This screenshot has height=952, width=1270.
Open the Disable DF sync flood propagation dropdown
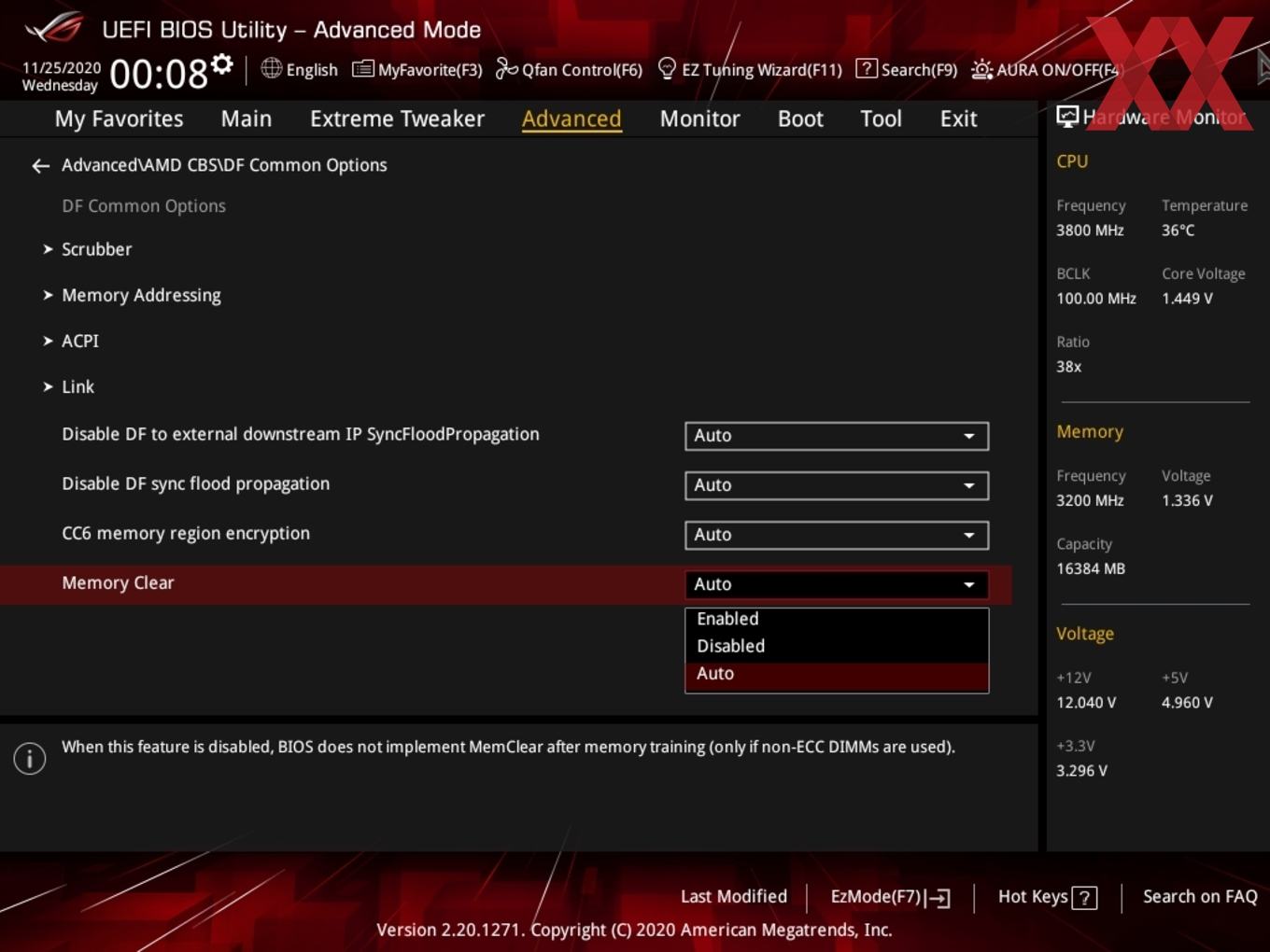(837, 485)
